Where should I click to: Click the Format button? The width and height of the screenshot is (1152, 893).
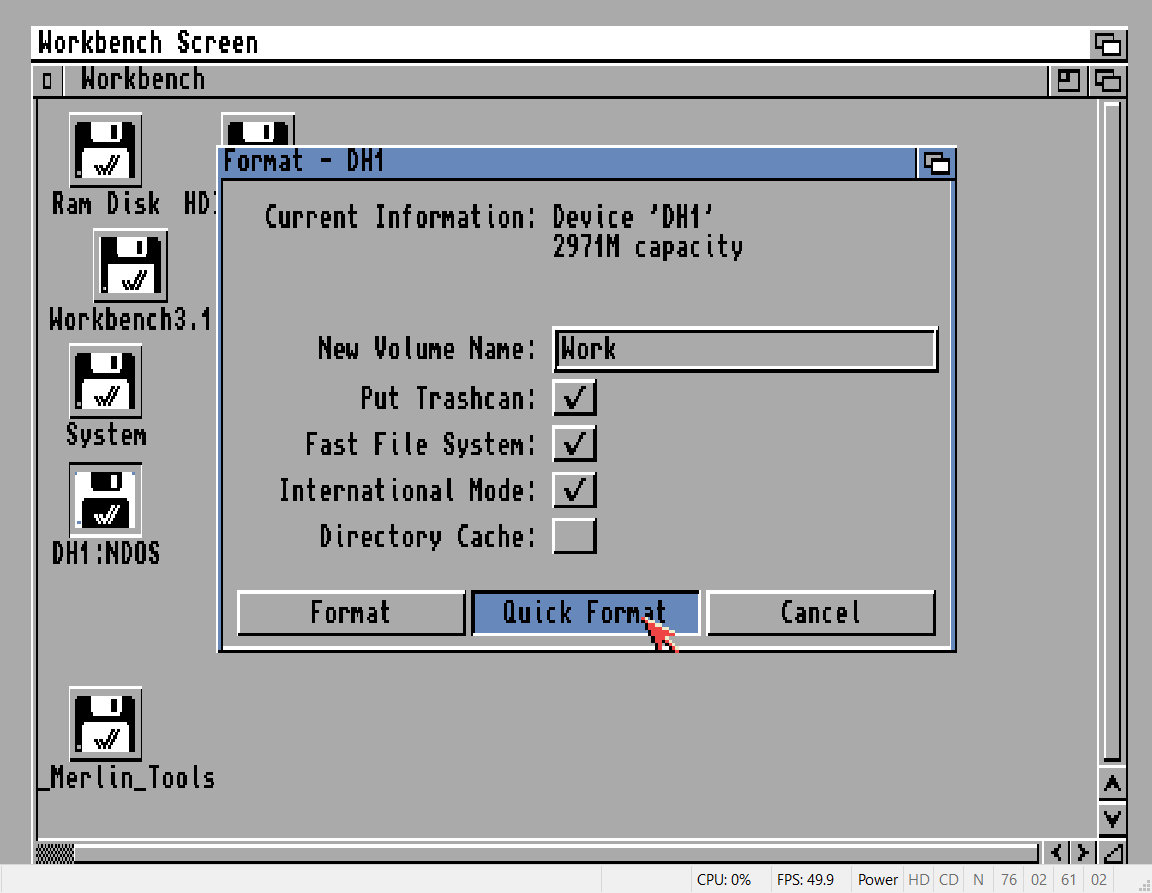(351, 612)
